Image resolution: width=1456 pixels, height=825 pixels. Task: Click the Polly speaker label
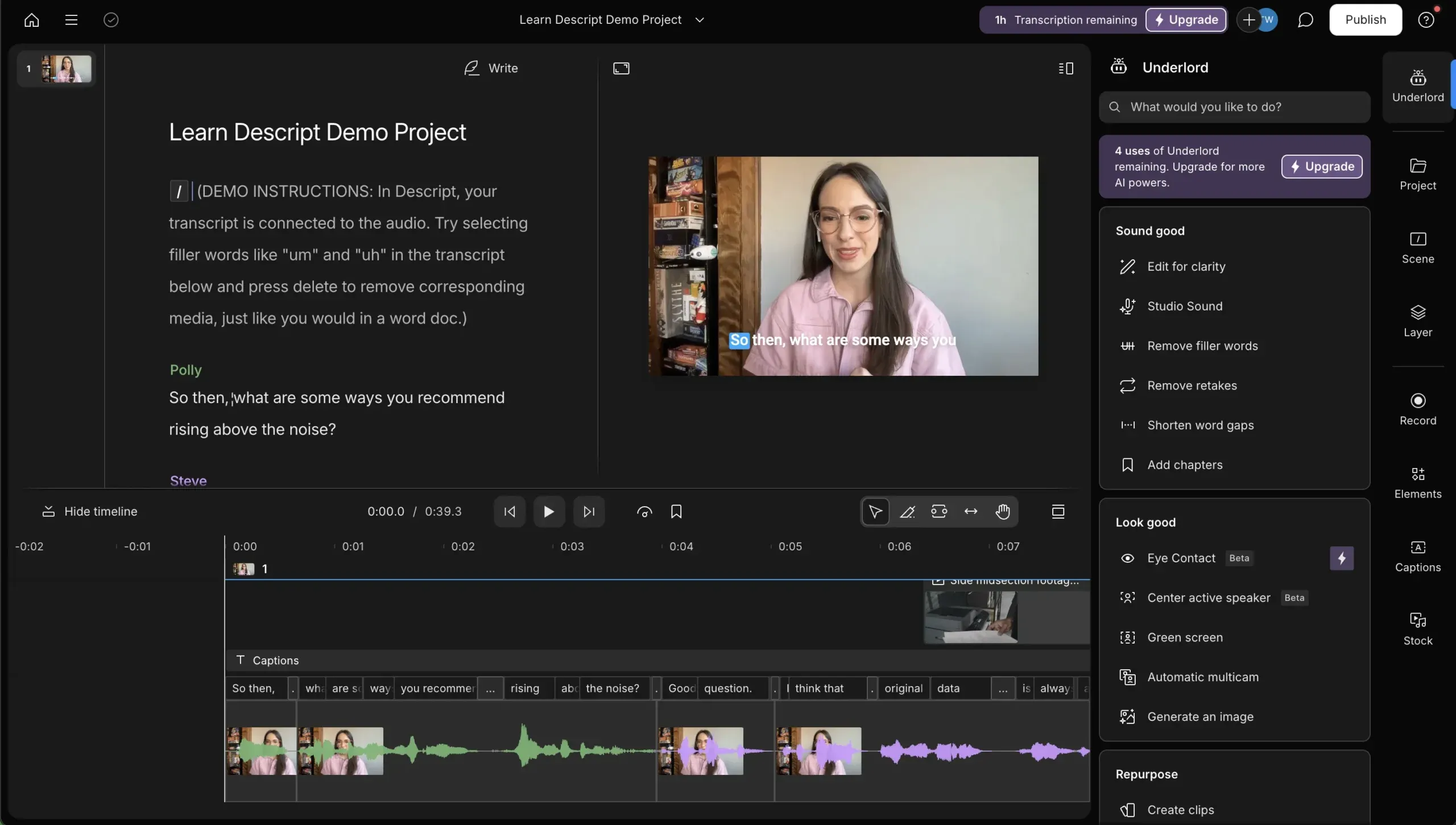[186, 370]
